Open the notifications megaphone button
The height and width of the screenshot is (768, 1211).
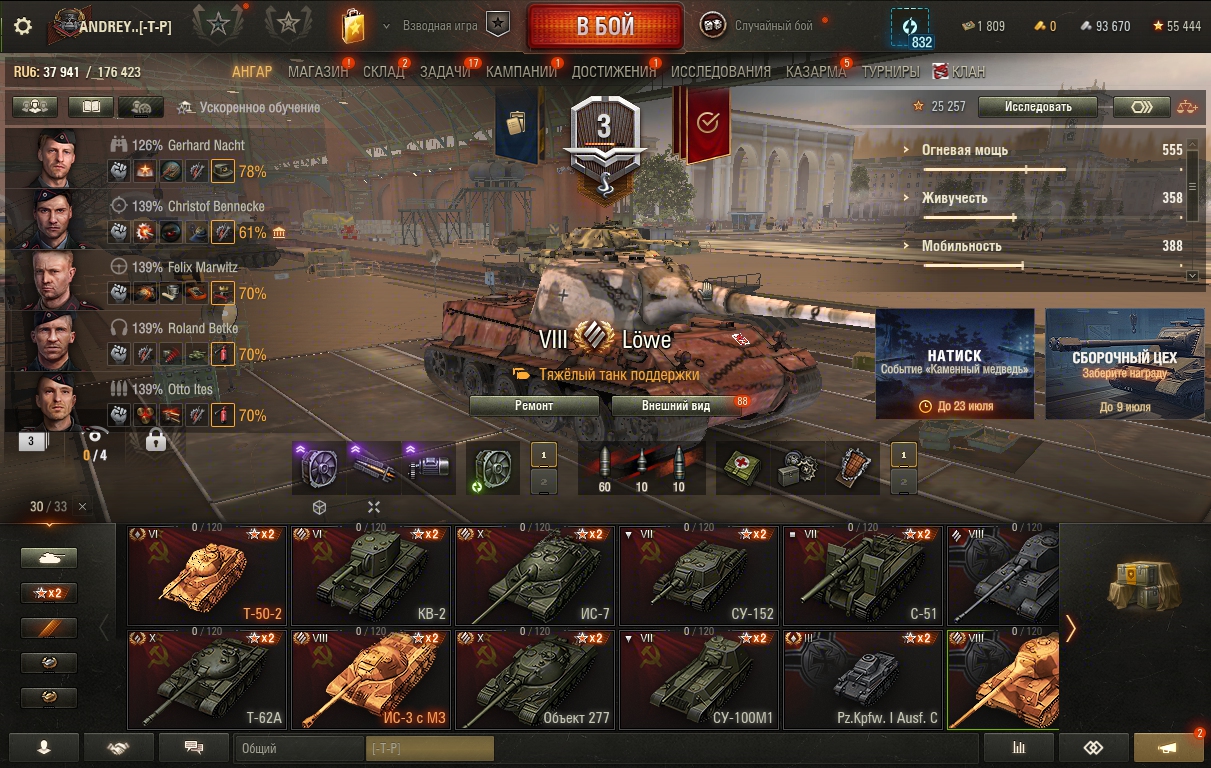(1168, 747)
